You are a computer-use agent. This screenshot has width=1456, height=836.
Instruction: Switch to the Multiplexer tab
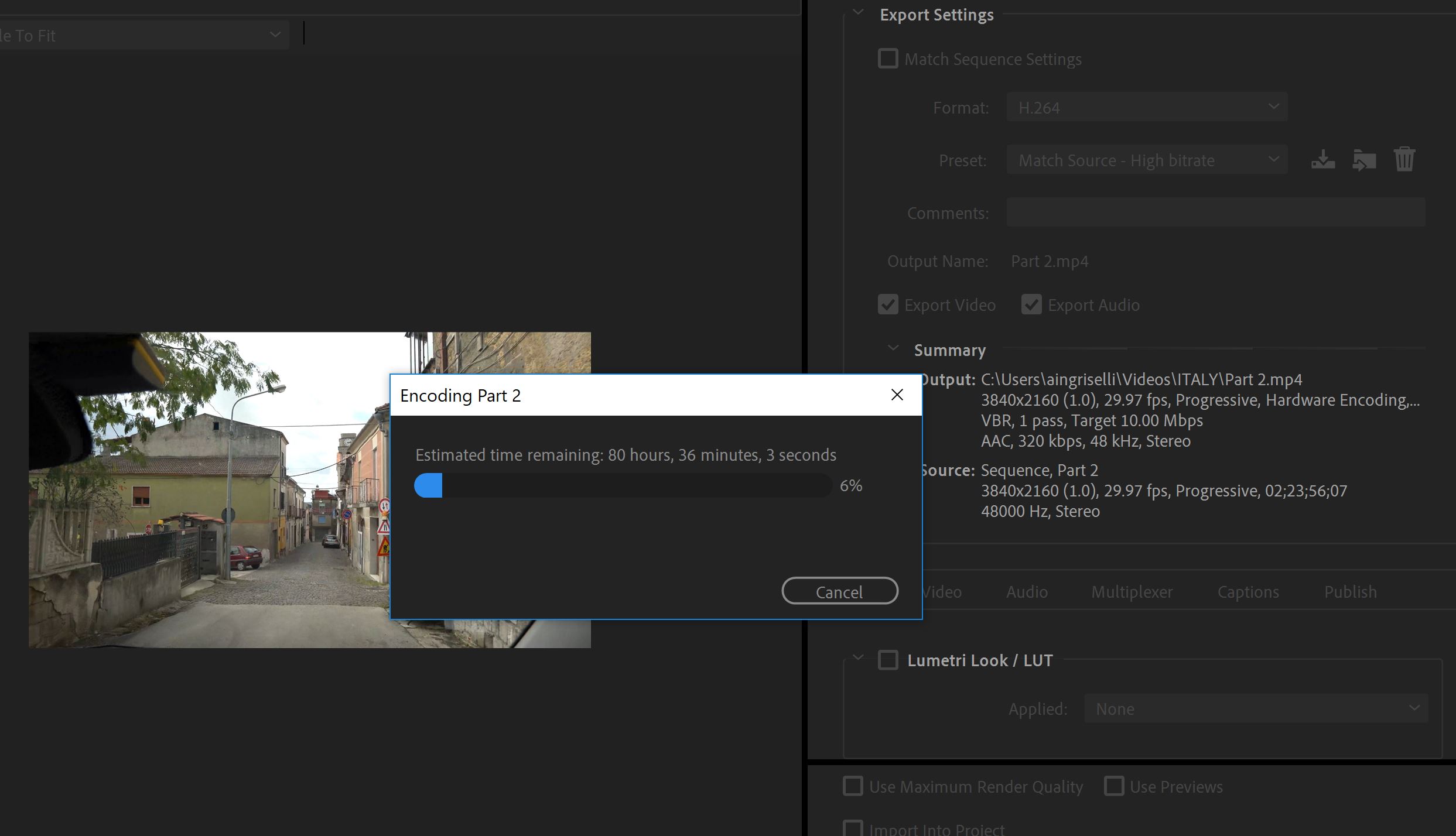point(1132,591)
